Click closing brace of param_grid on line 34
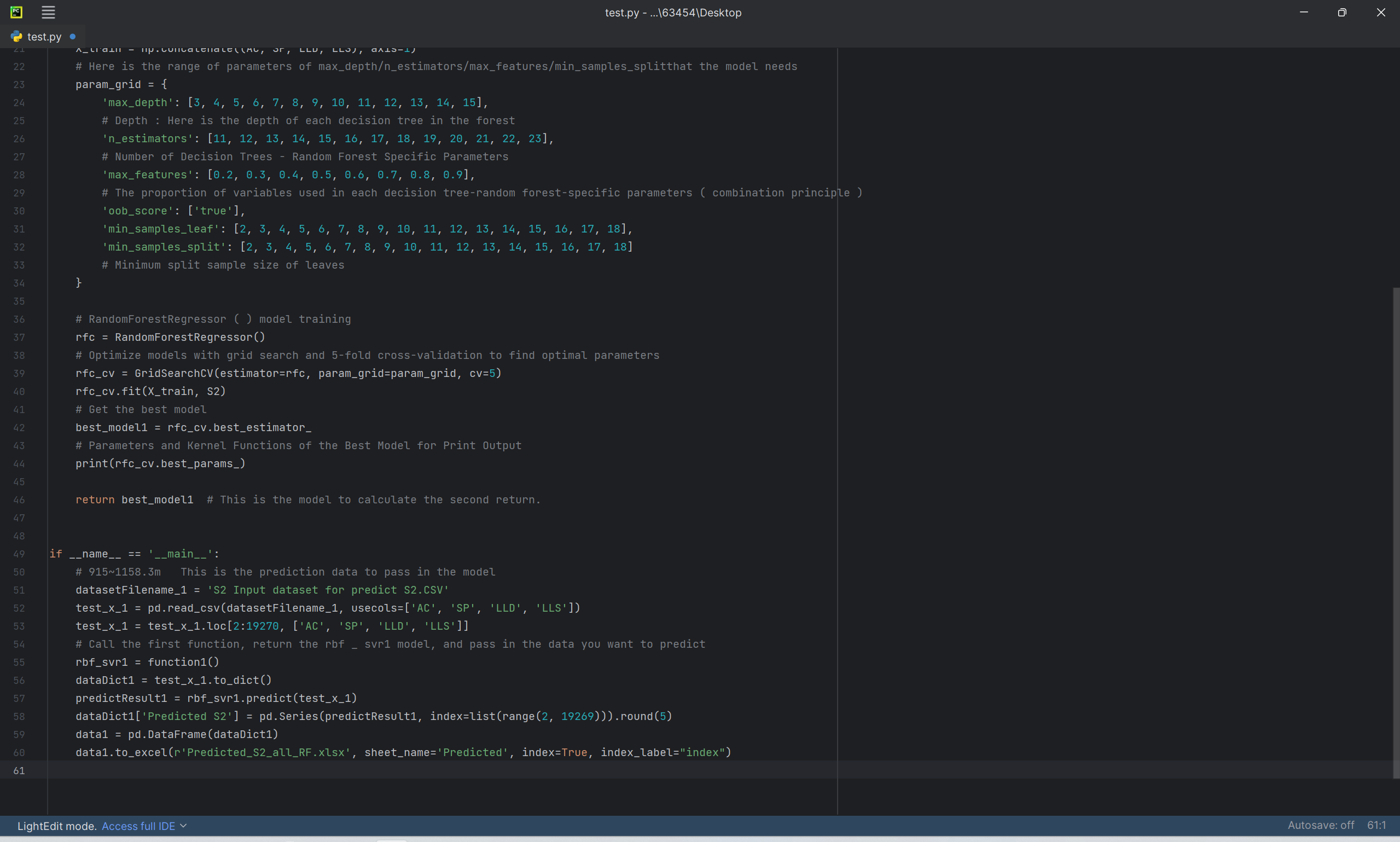Screen dimensions: 1400x842 (x=79, y=282)
